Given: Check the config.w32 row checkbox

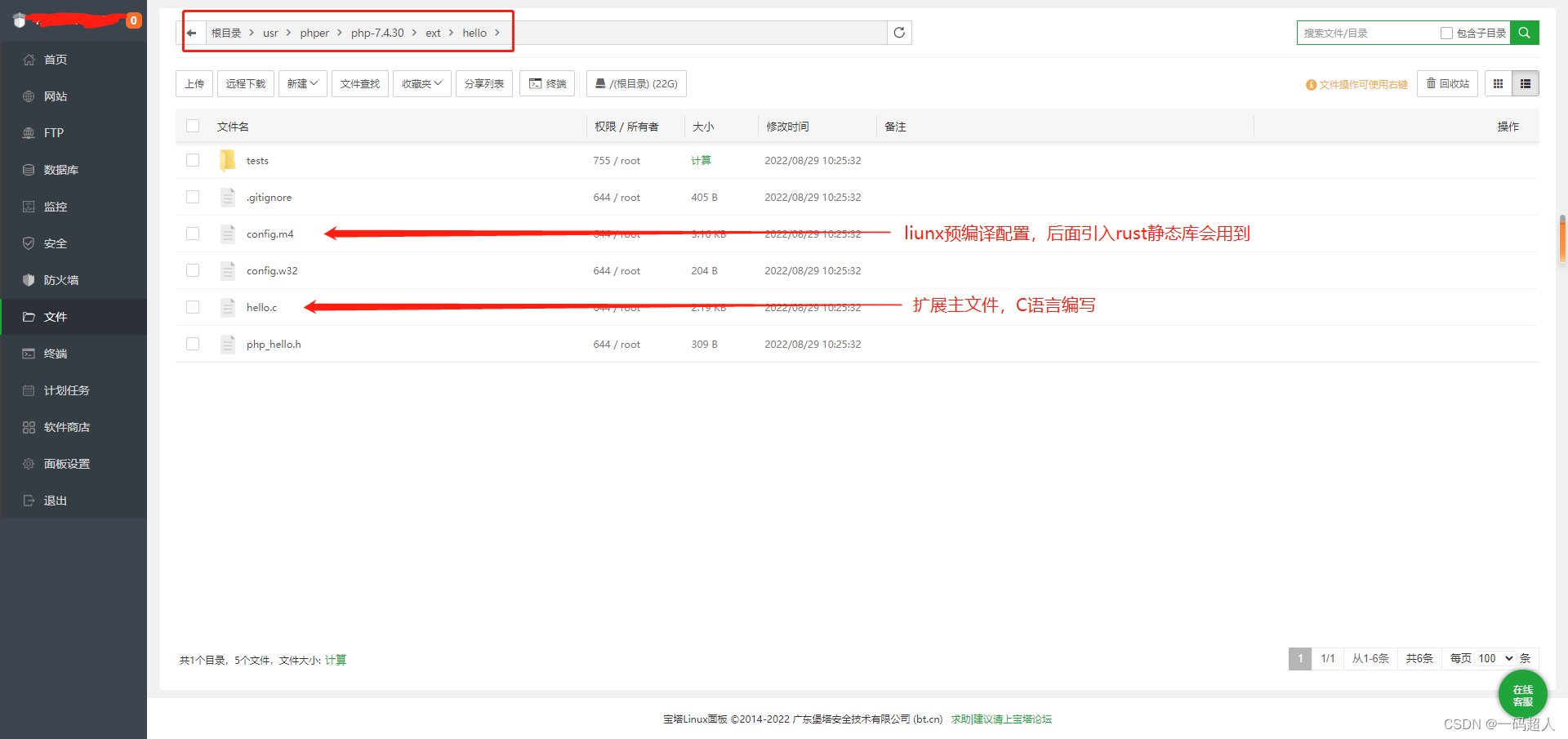Looking at the screenshot, I should click(x=193, y=270).
